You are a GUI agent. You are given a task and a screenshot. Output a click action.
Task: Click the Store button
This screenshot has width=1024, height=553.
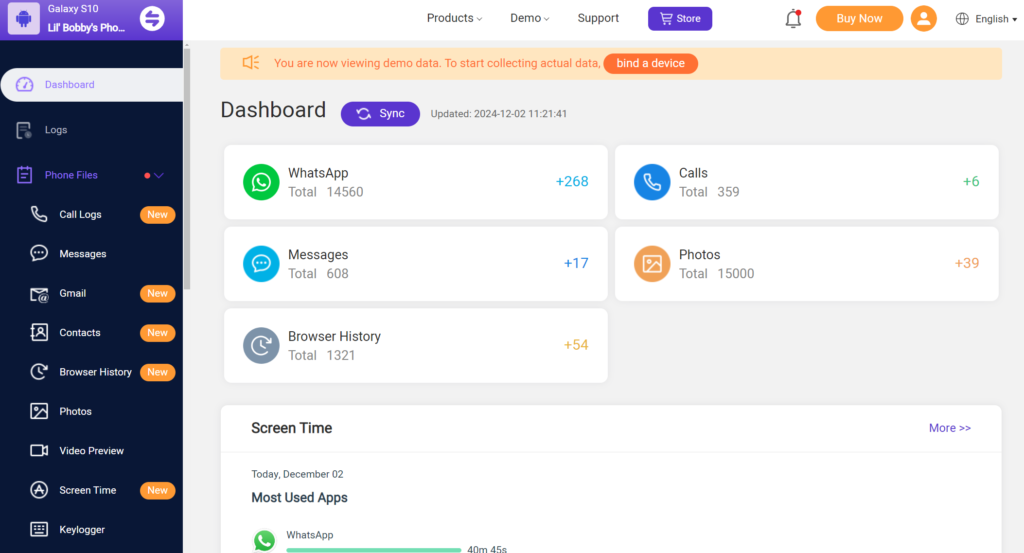tap(680, 18)
